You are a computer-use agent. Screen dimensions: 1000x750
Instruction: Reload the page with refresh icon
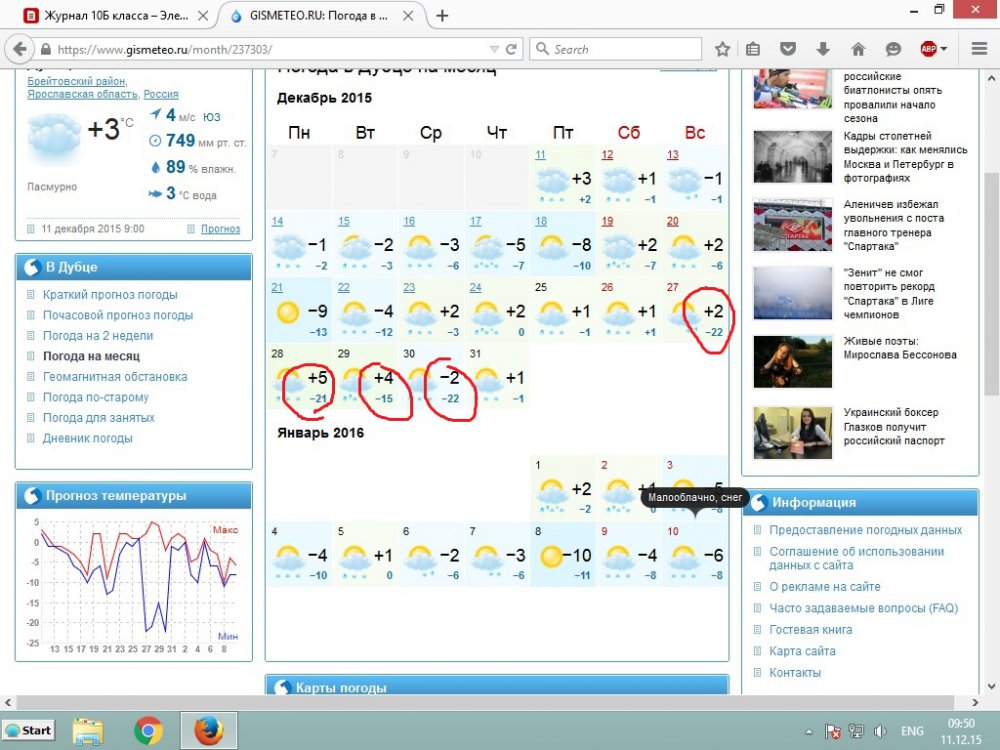512,49
